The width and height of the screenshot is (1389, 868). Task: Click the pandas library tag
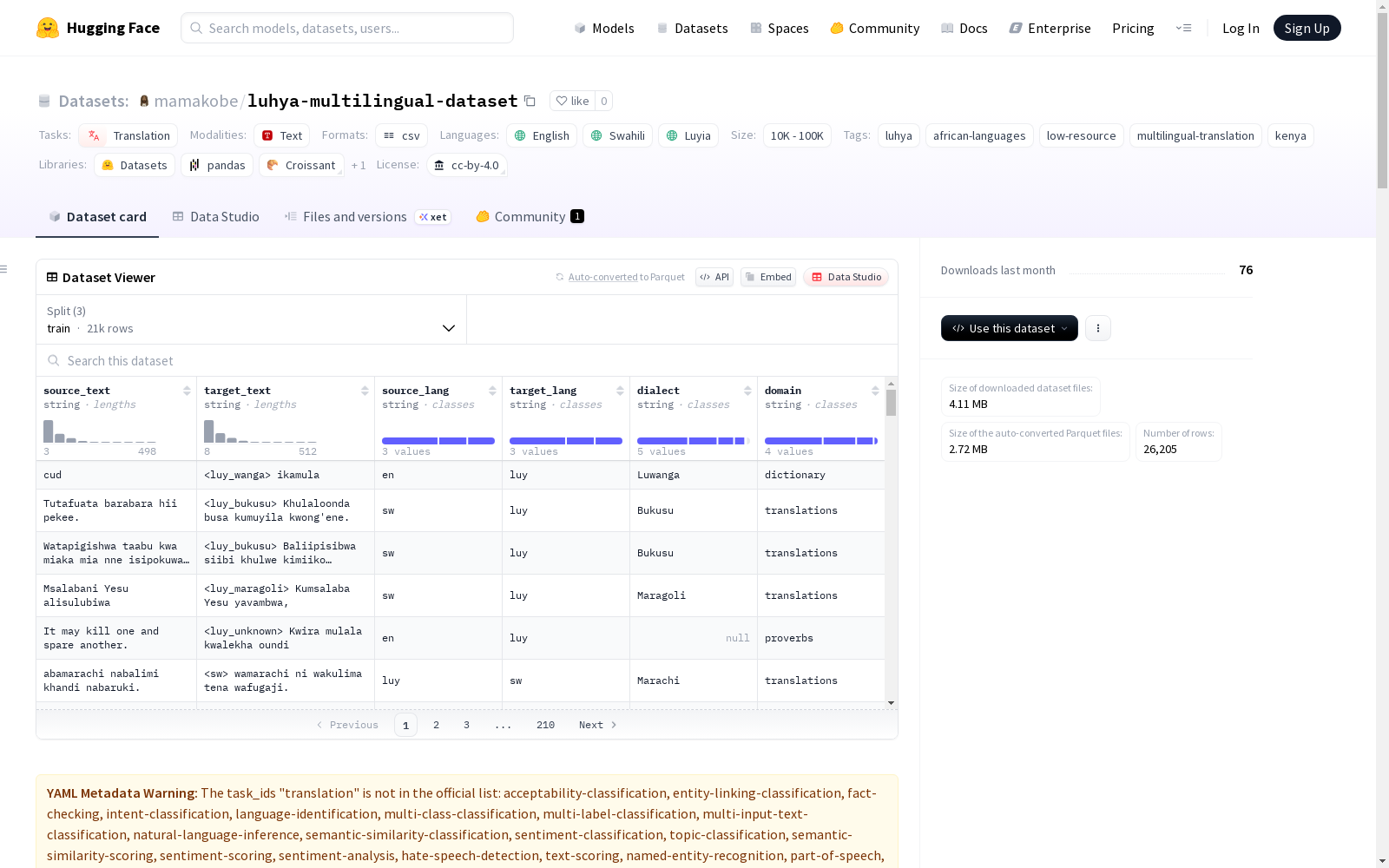click(x=217, y=165)
